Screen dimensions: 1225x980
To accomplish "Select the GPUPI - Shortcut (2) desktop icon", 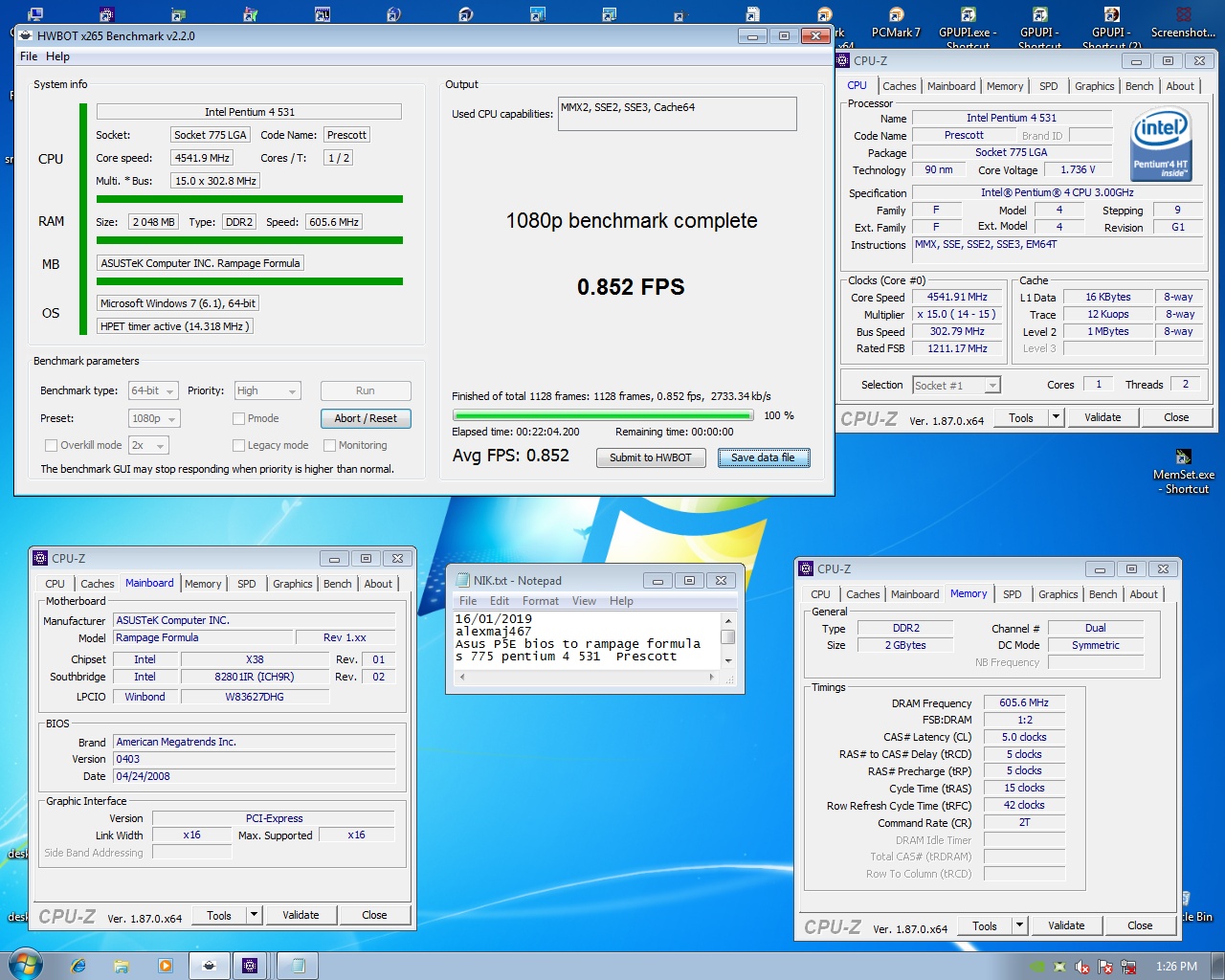I will pyautogui.click(x=1111, y=27).
